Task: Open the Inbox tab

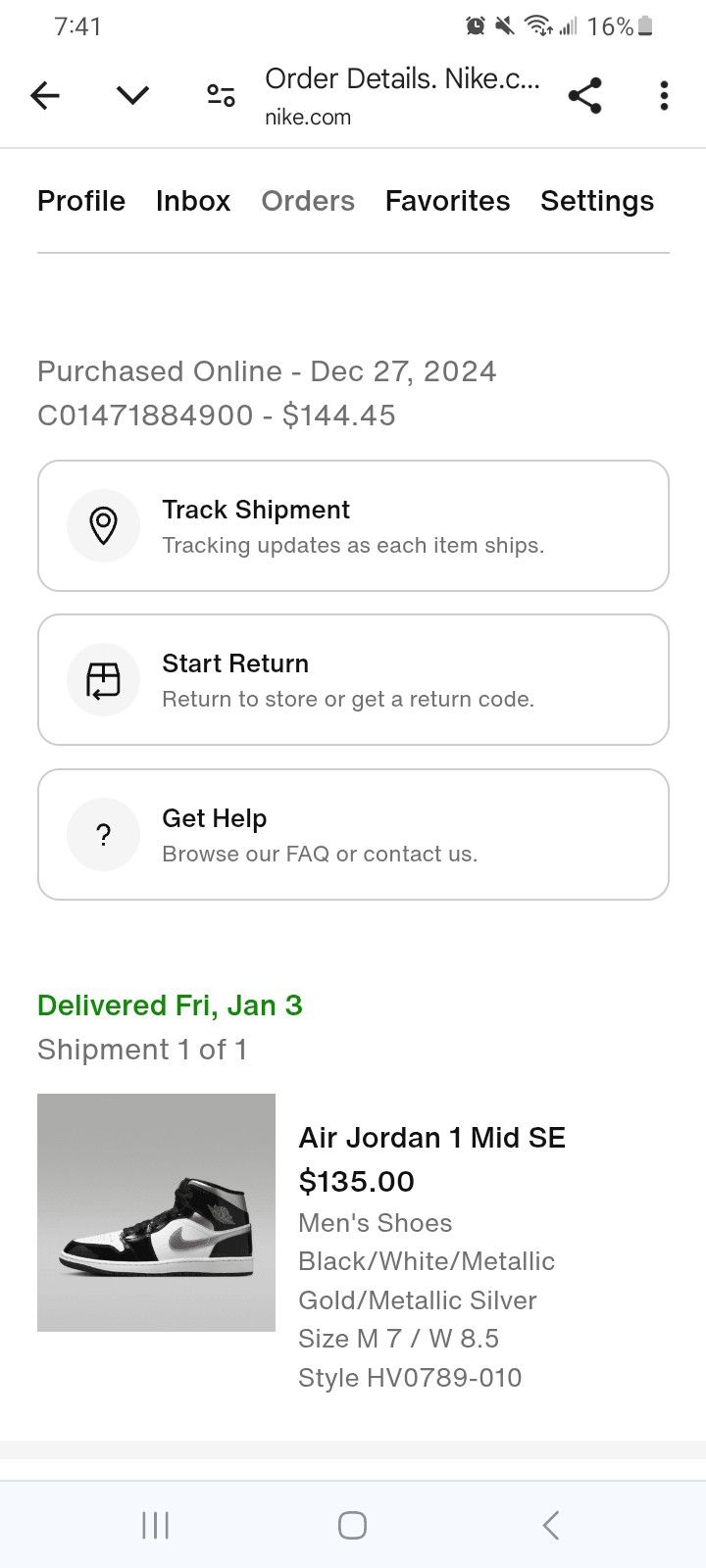Action: [x=193, y=201]
